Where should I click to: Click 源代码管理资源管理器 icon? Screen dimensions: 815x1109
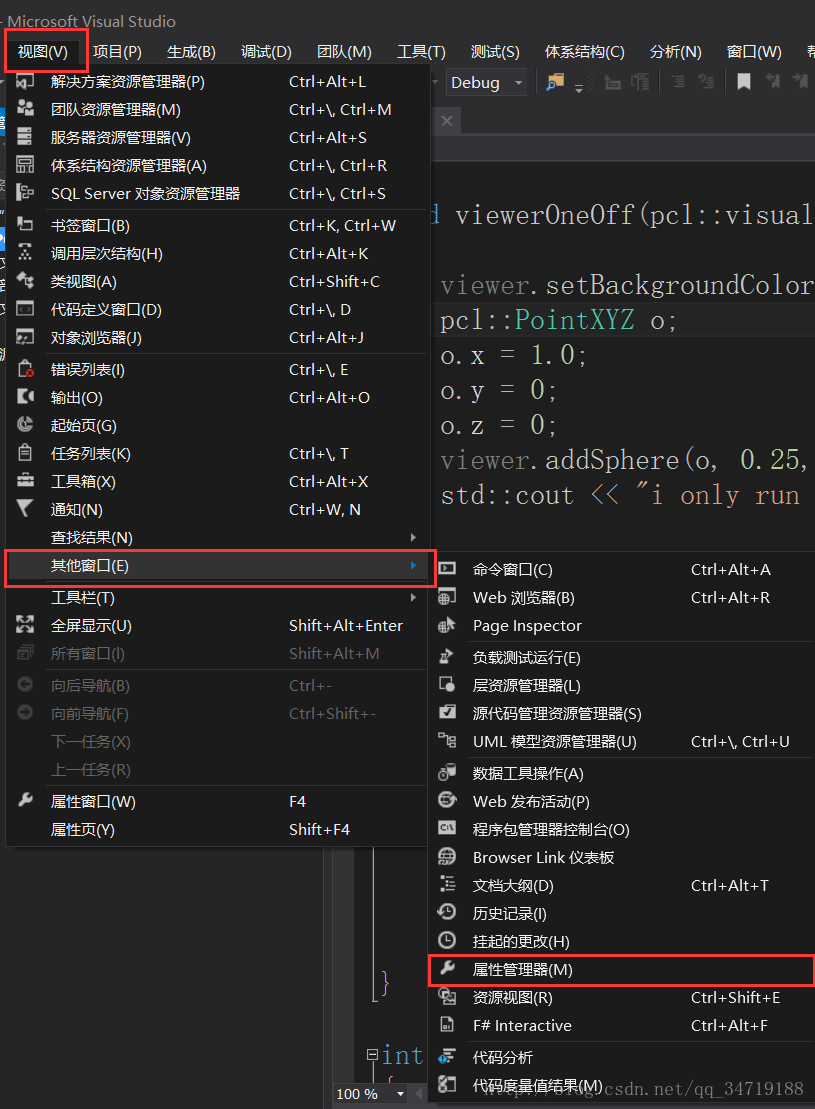coord(446,712)
